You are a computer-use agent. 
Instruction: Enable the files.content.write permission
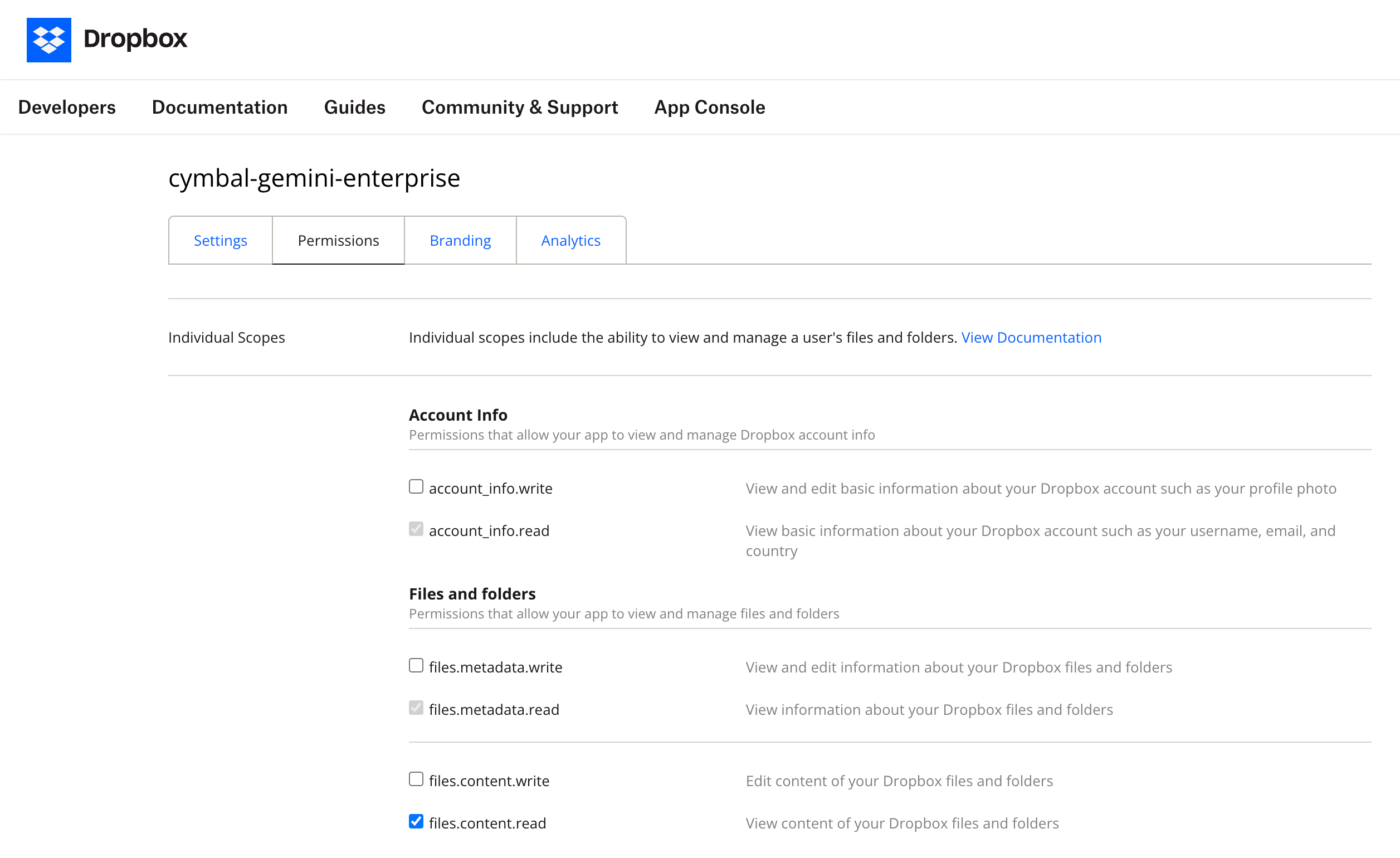click(x=416, y=779)
